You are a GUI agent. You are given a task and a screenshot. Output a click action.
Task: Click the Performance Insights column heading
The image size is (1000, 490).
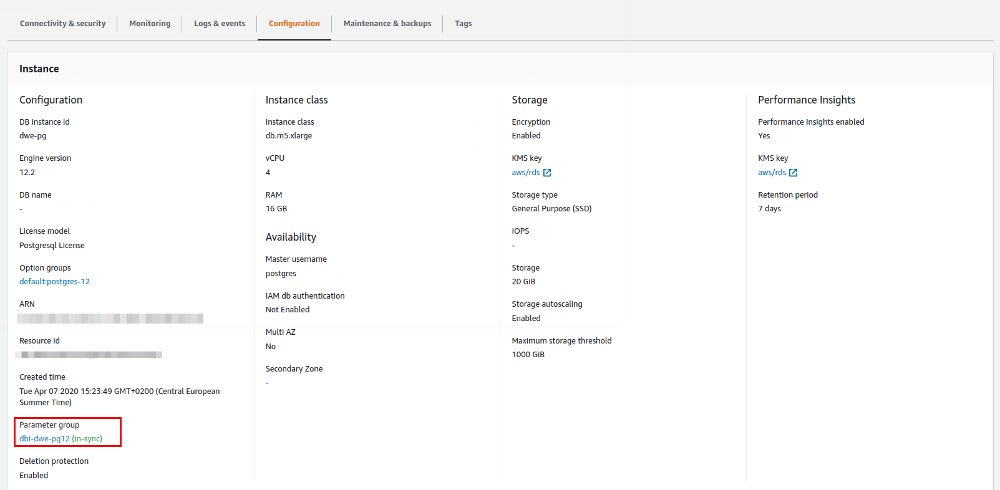point(806,100)
